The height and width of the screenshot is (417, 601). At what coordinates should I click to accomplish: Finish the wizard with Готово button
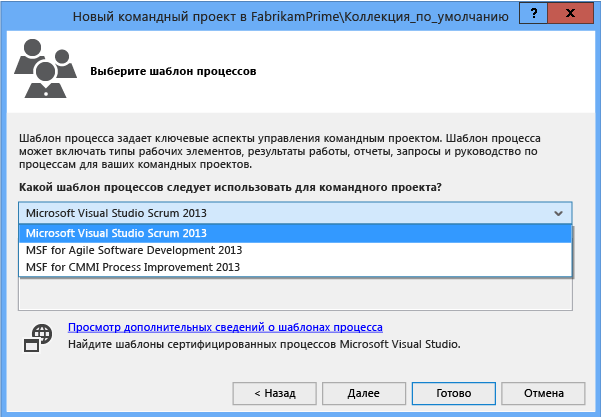click(454, 393)
